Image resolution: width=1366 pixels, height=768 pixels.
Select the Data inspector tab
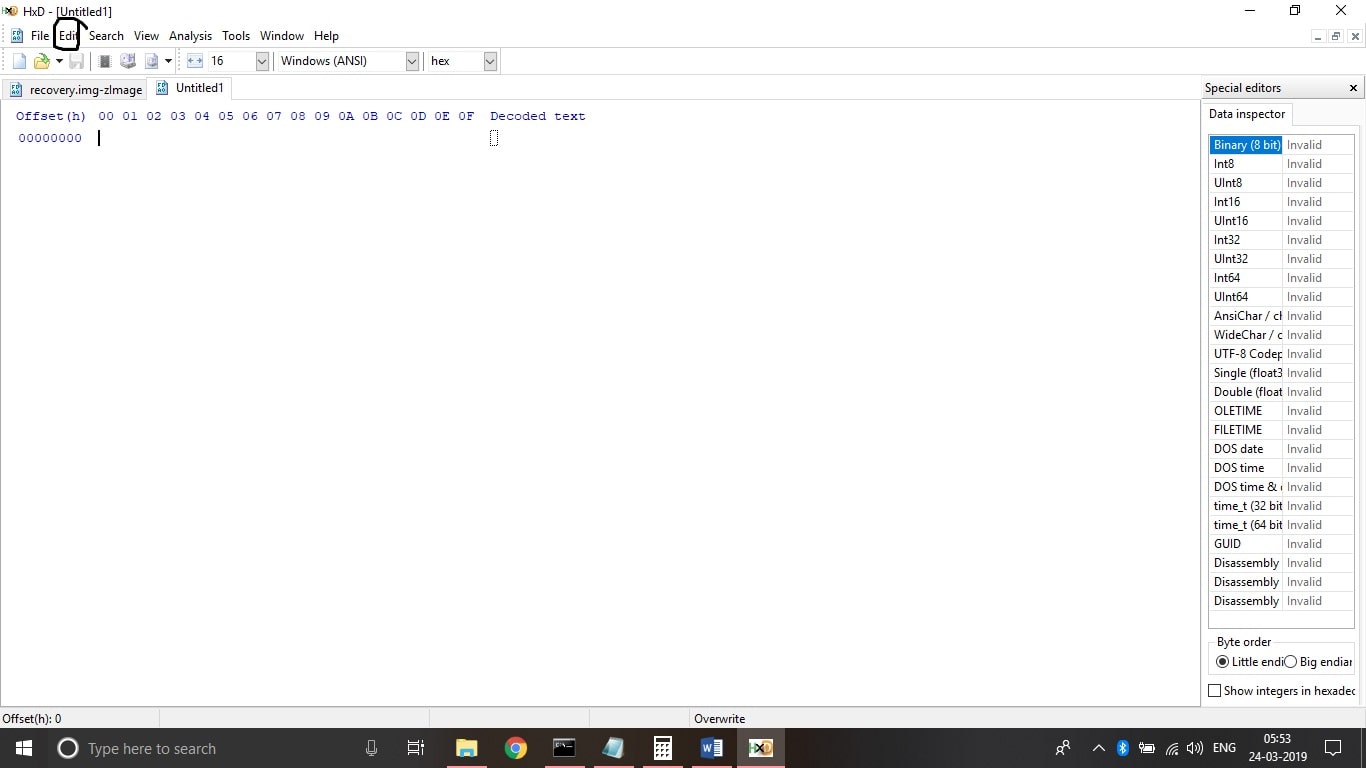pyautogui.click(x=1246, y=114)
